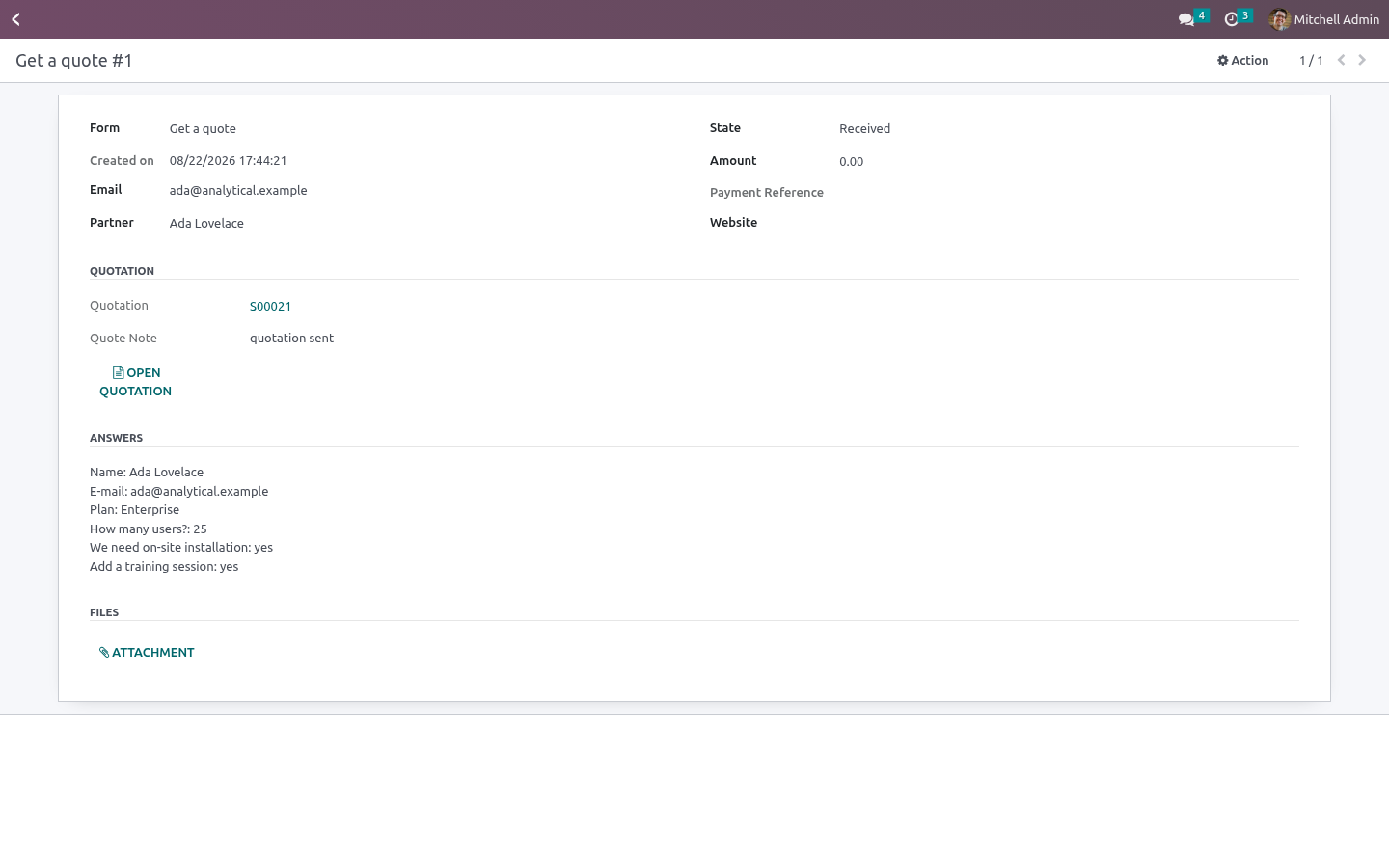
Task: Go to the next record arrow
Action: [1362, 60]
